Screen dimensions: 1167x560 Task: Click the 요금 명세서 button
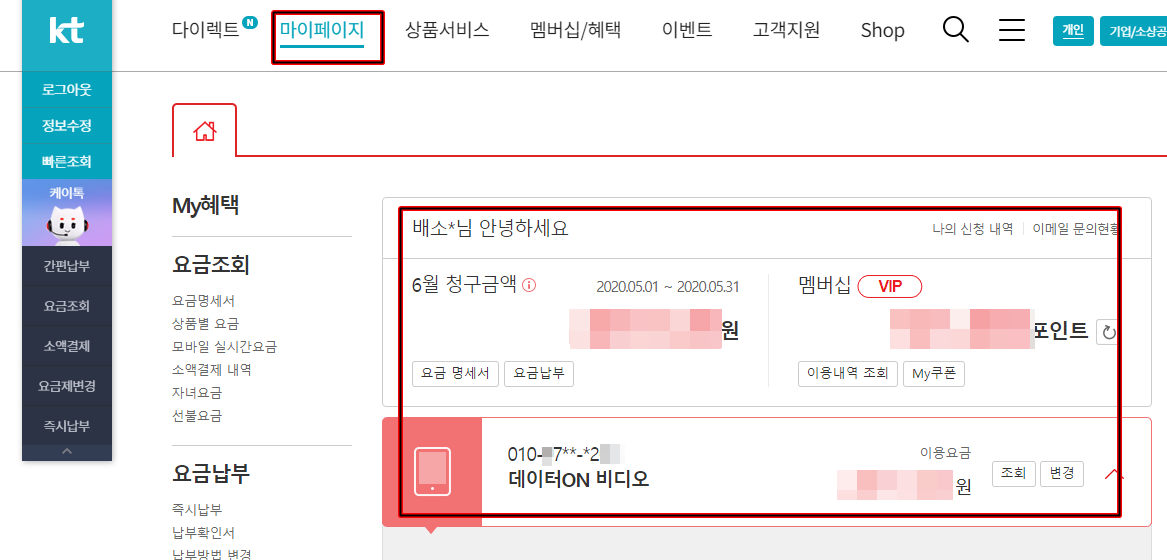[455, 374]
